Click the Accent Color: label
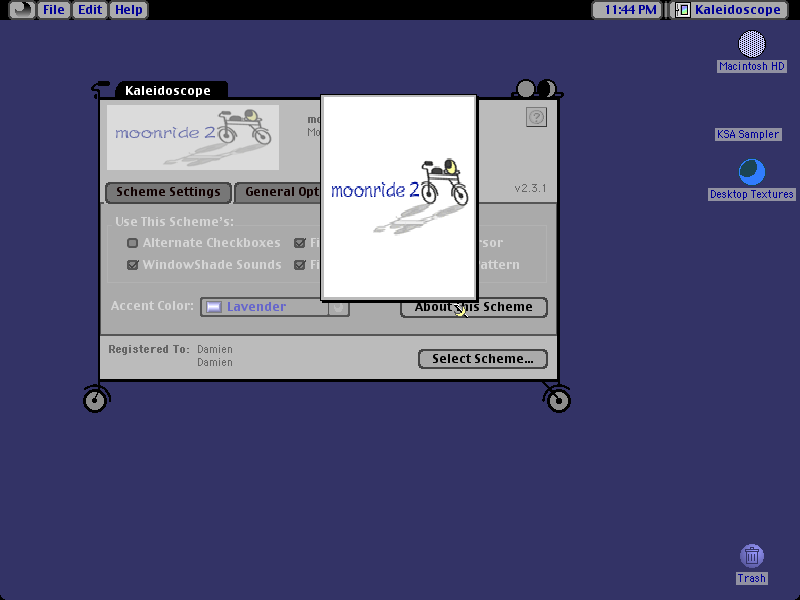 [152, 306]
